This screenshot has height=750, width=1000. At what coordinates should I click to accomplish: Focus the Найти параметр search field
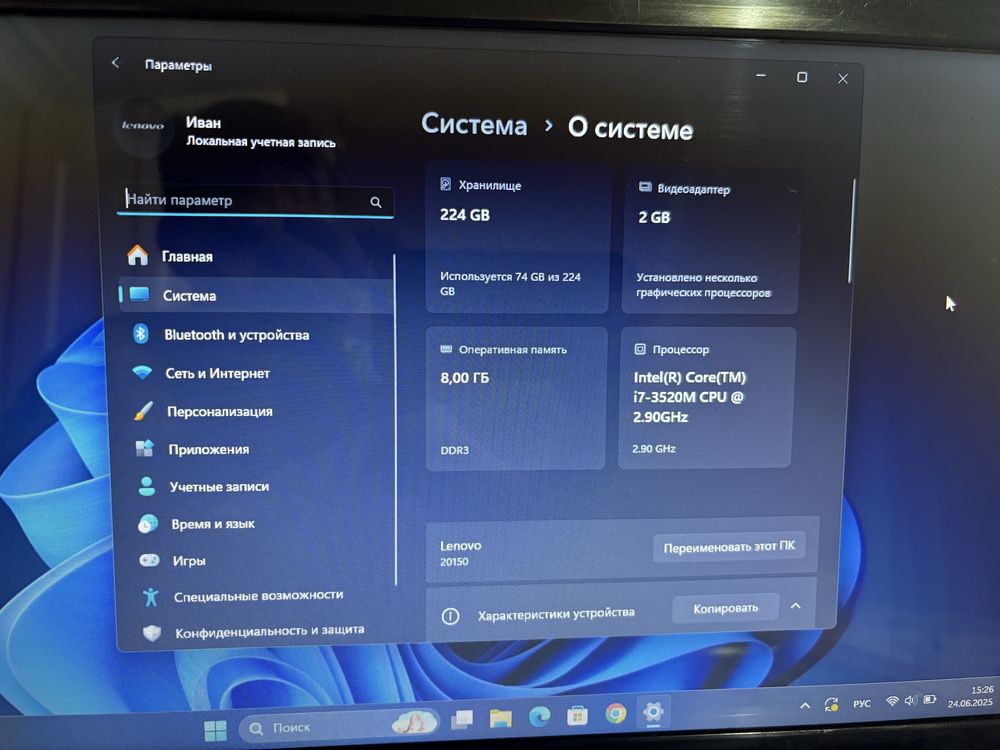[x=255, y=201]
